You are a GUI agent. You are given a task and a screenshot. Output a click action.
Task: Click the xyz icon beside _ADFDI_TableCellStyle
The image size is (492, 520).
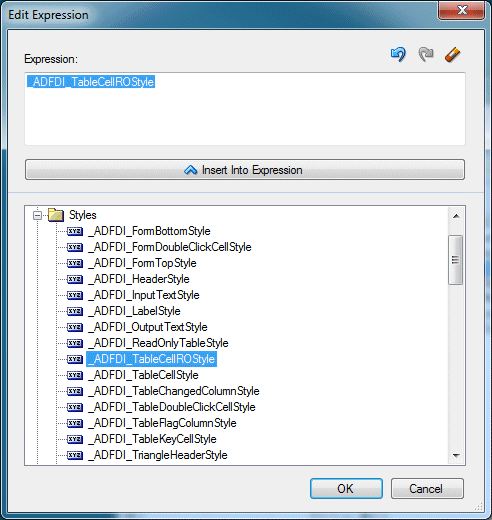[75, 375]
